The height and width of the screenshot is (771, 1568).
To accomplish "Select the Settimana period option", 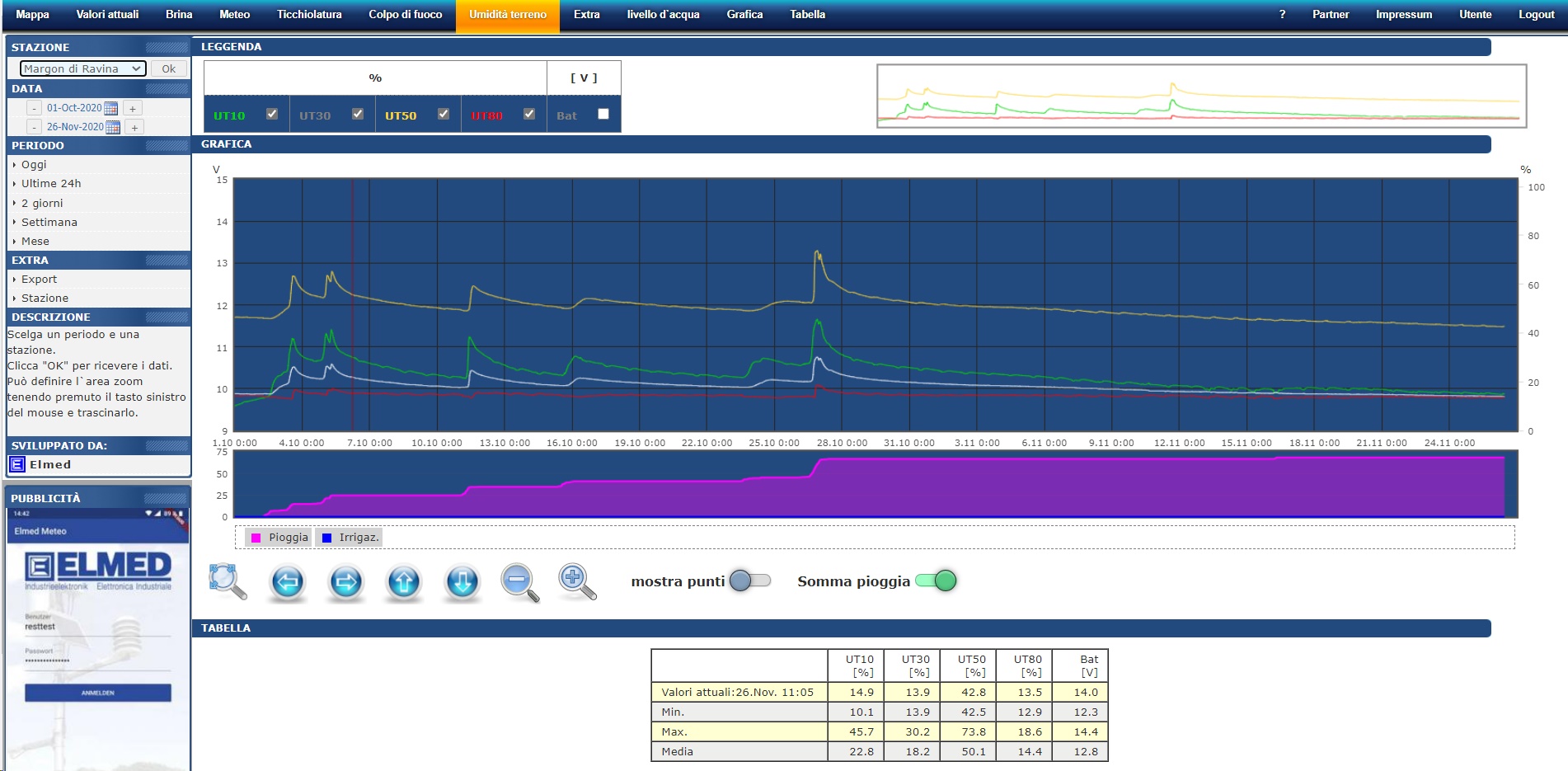I will 49,222.
